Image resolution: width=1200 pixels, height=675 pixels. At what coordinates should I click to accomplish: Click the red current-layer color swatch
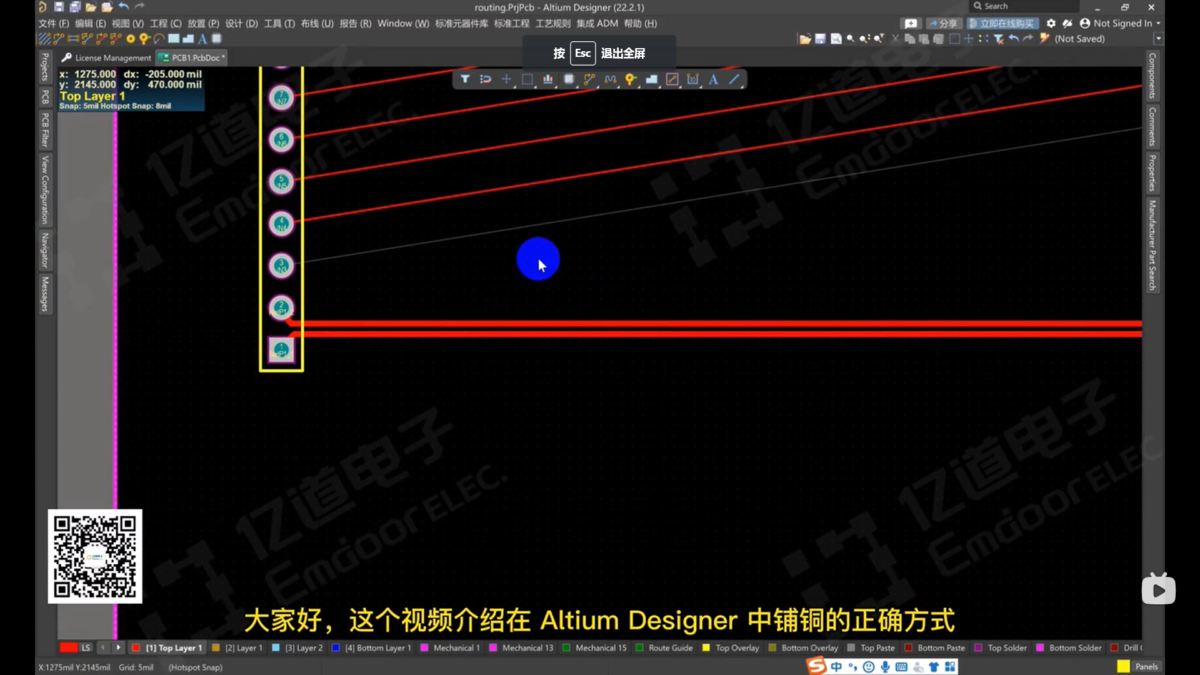pyautogui.click(x=68, y=648)
